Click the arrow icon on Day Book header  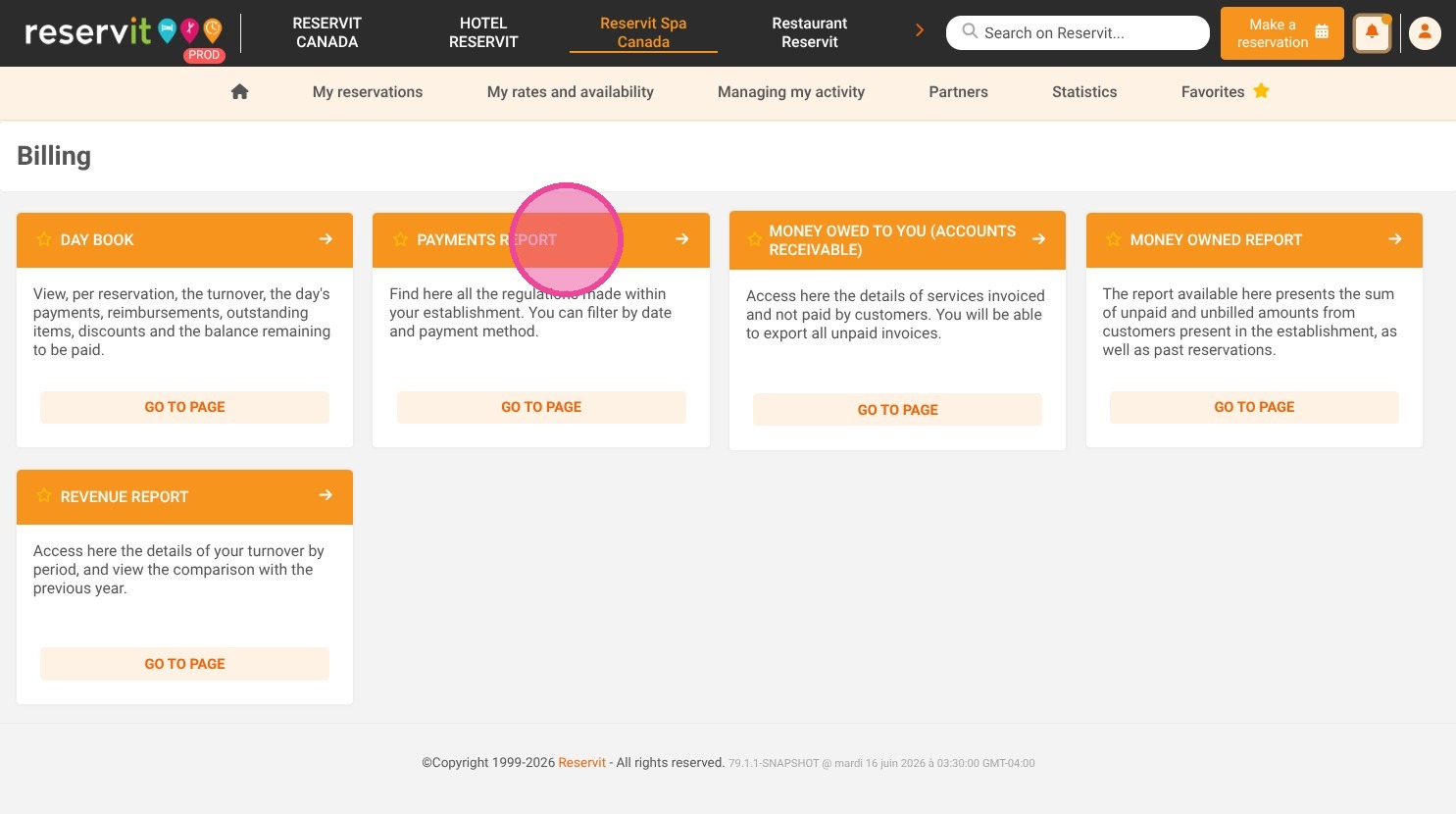[326, 239]
